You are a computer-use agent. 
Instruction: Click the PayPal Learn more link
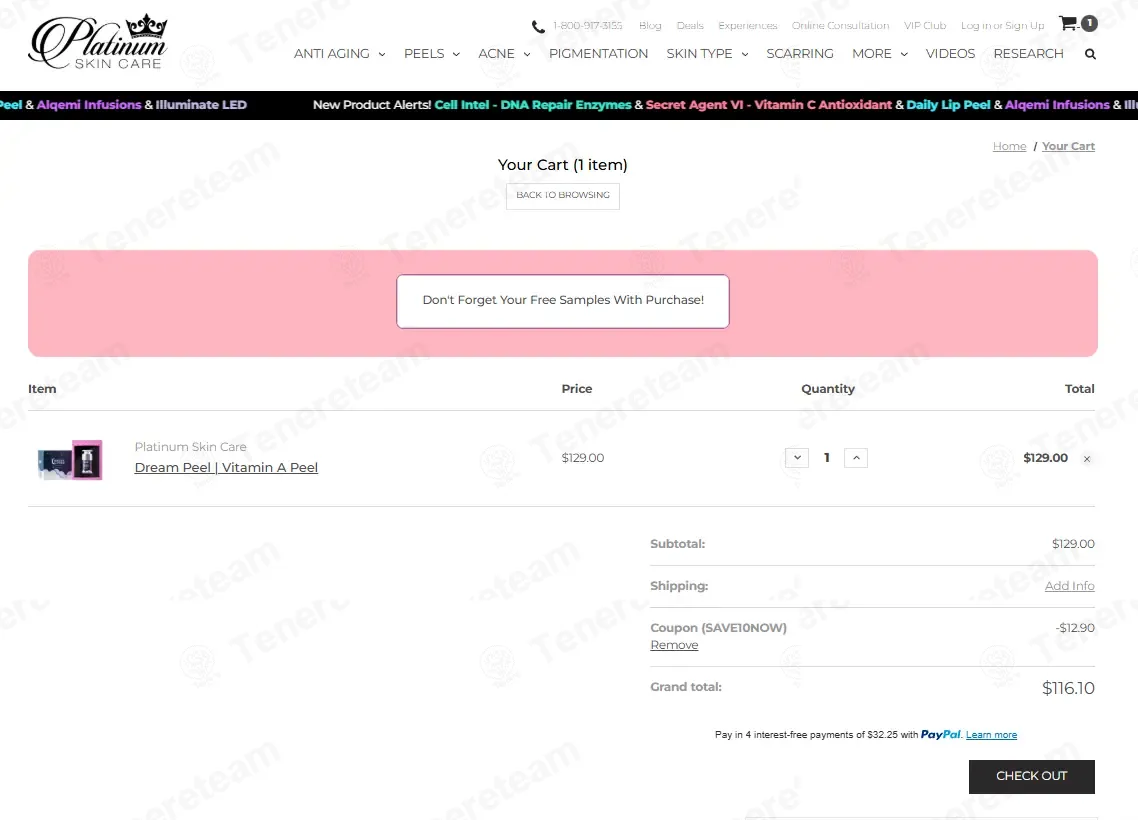coord(991,735)
